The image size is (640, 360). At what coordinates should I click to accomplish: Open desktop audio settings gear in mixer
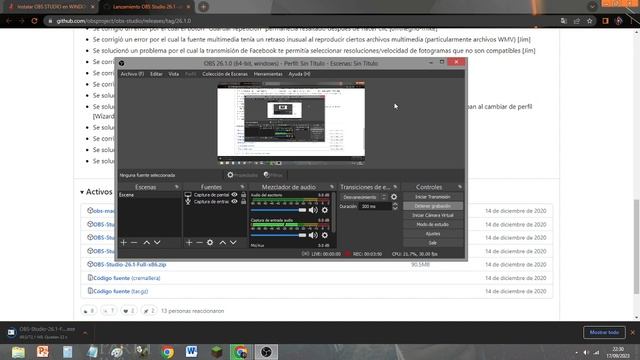[x=324, y=210]
